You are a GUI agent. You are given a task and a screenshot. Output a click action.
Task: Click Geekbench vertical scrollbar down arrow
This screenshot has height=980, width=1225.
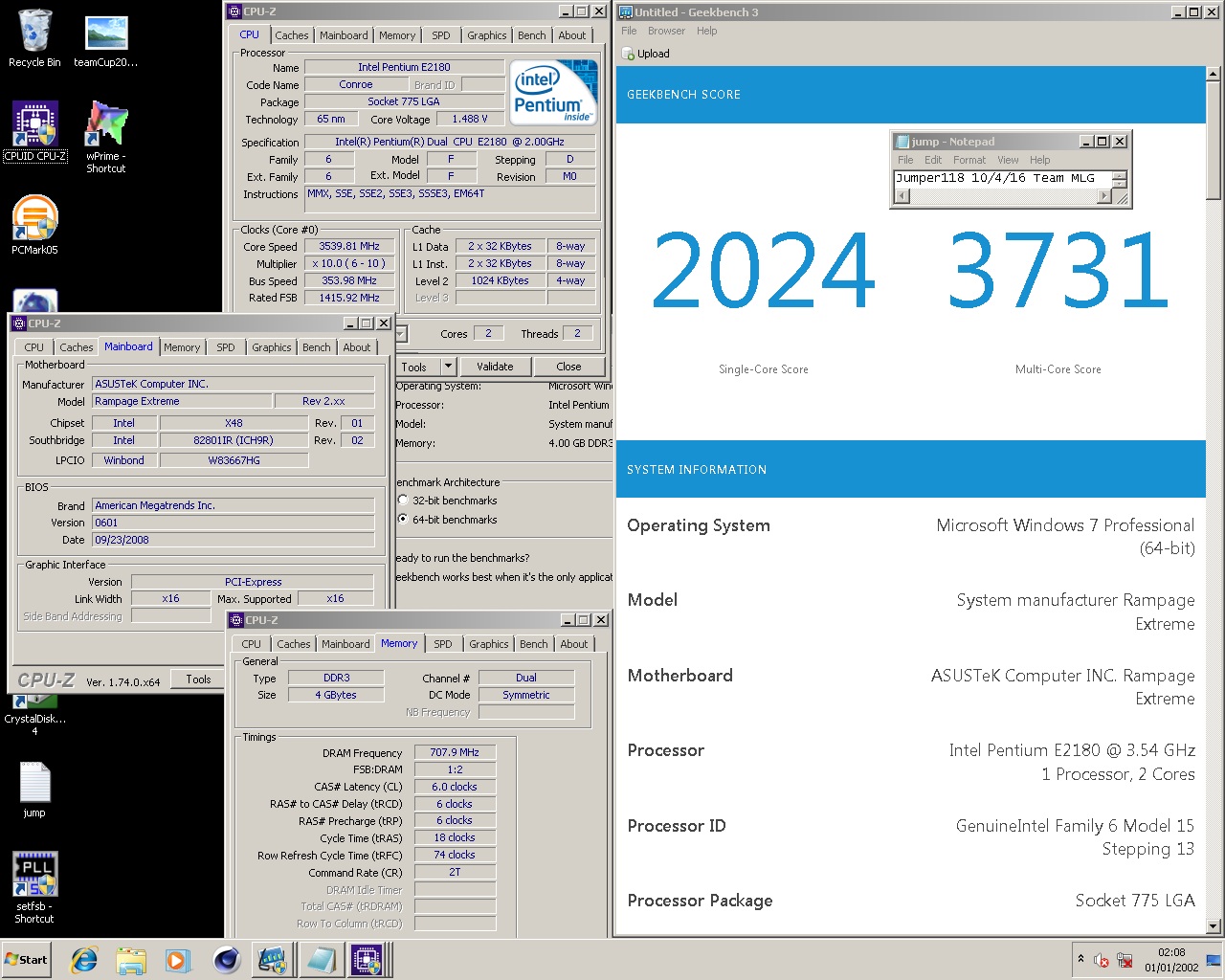pyautogui.click(x=1214, y=926)
